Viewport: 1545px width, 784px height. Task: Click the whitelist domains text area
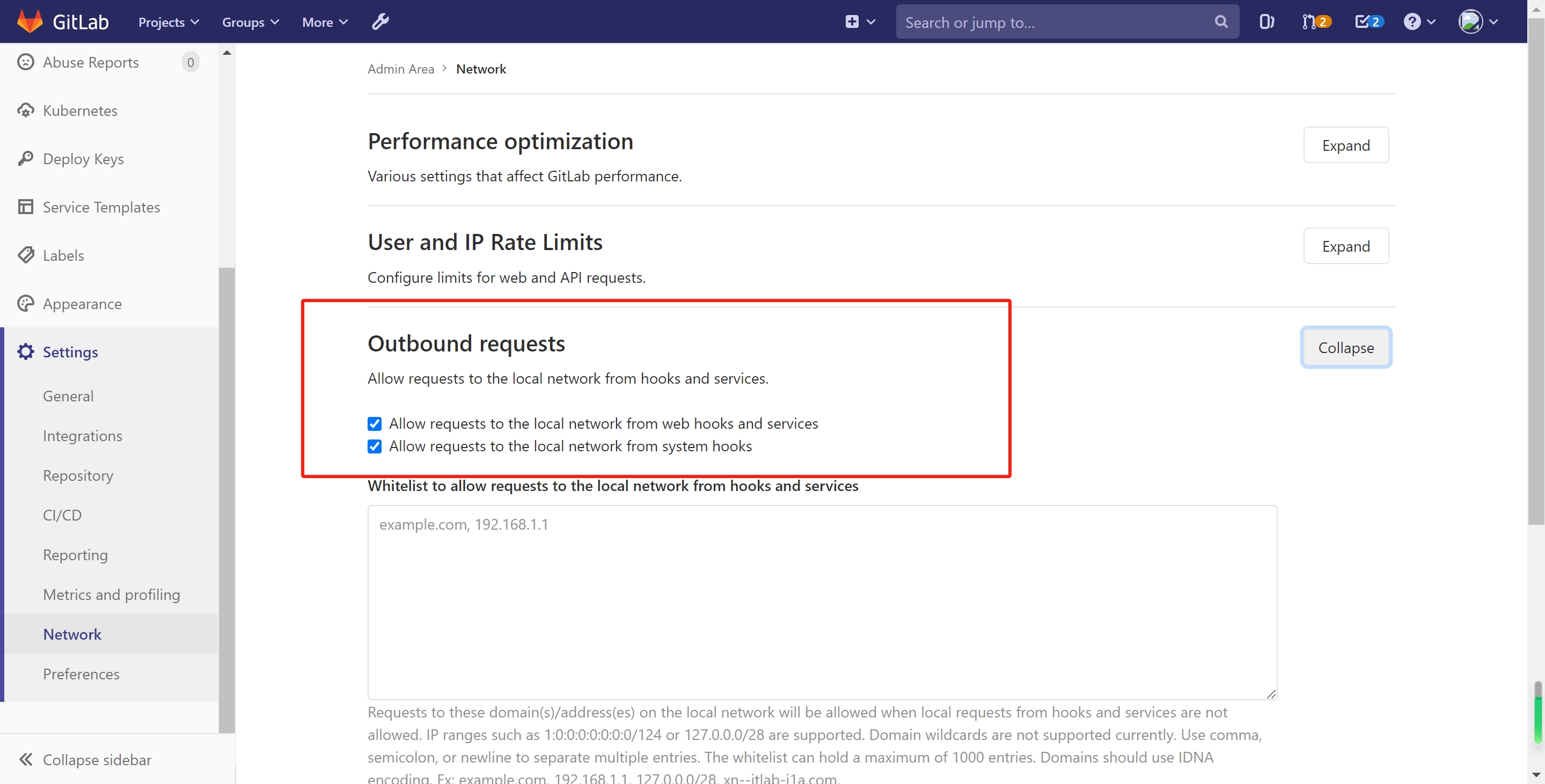point(822,602)
